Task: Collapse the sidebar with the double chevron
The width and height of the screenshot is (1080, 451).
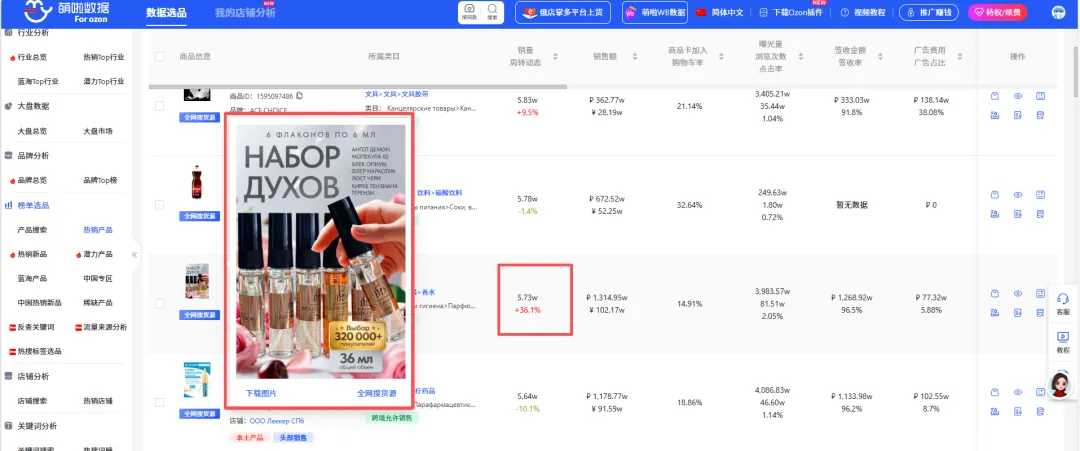Action: pyautogui.click(x=134, y=254)
